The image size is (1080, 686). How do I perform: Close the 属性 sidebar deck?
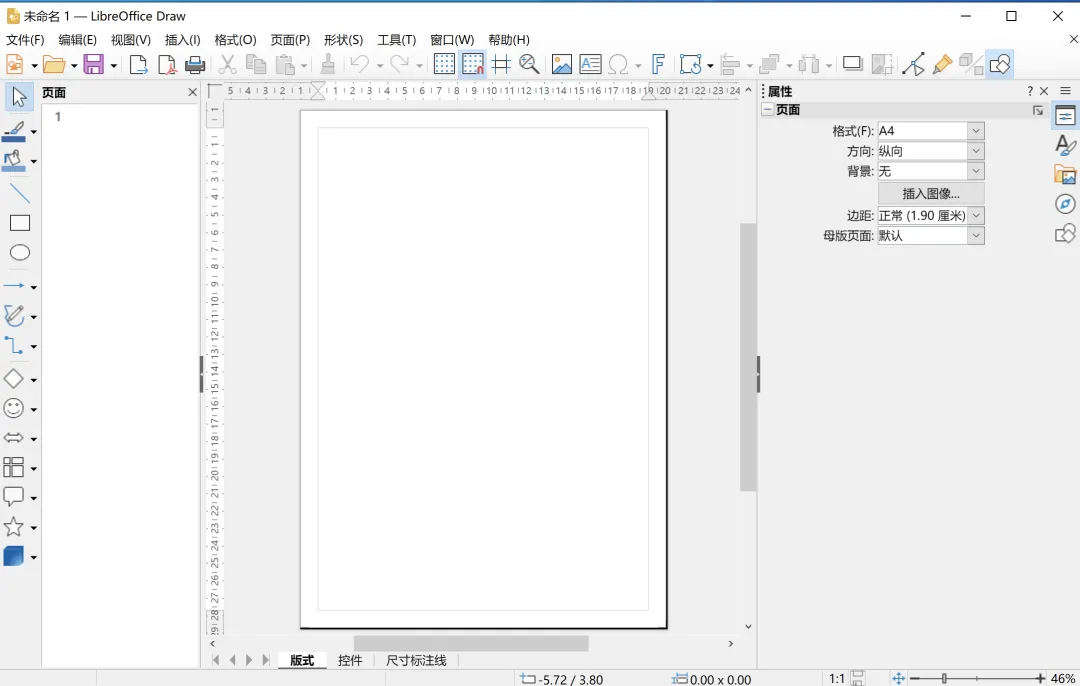pyautogui.click(x=1044, y=91)
